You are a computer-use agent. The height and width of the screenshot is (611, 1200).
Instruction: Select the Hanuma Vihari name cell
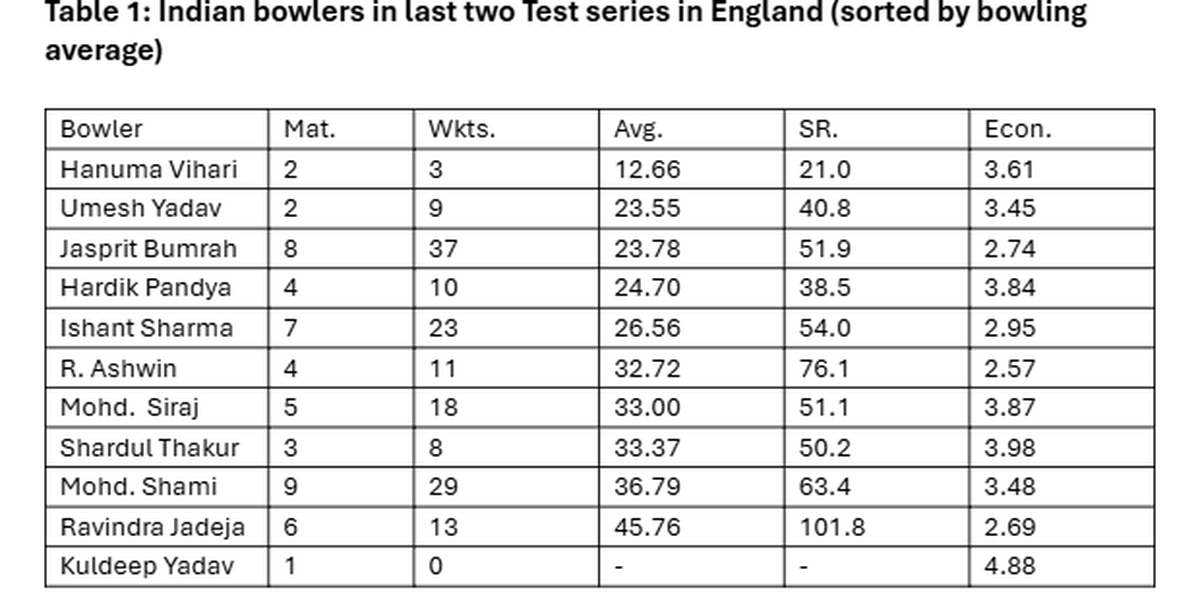(x=149, y=169)
